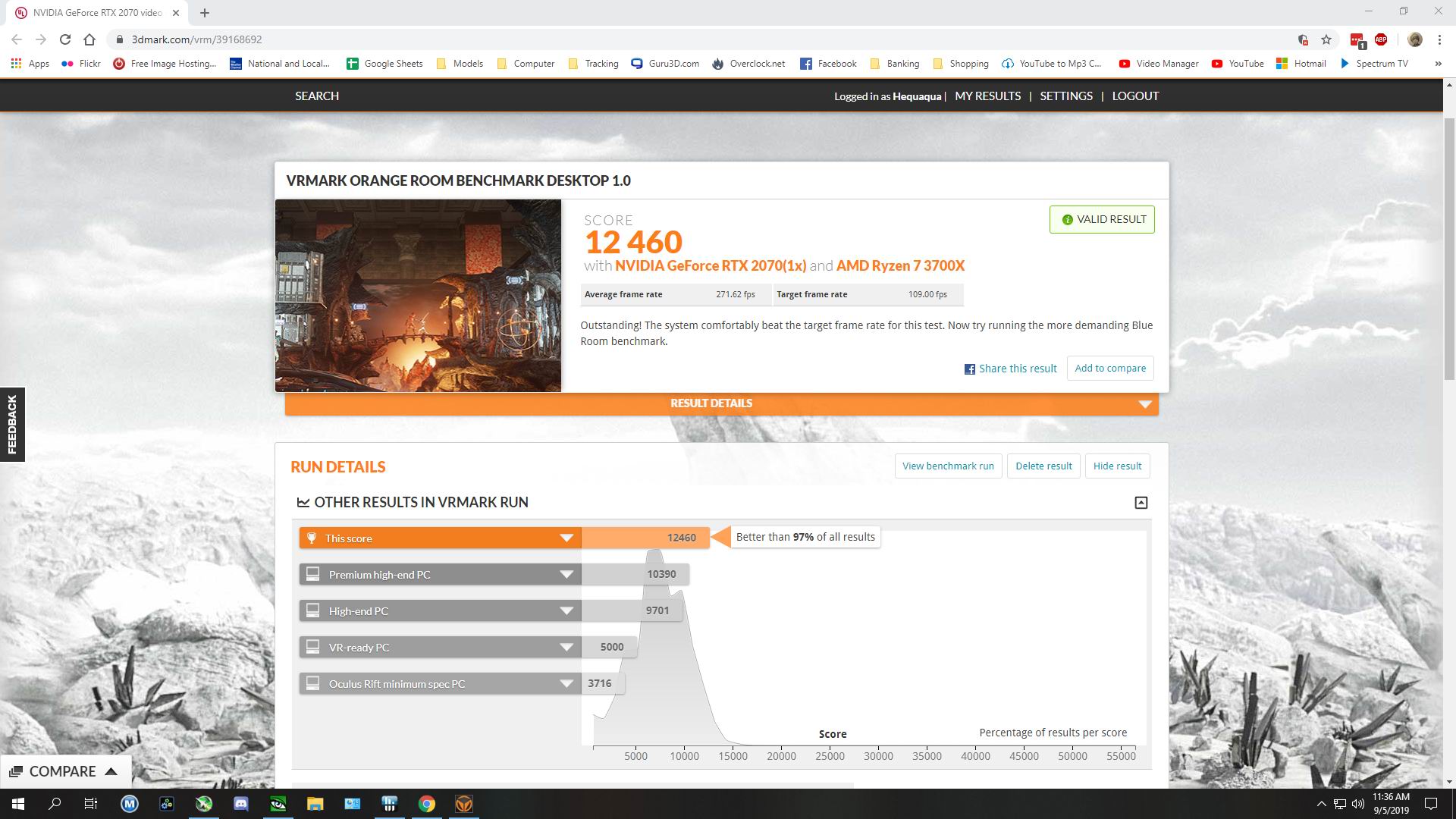Open the volume control in the system tray
The width and height of the screenshot is (1456, 819).
[x=1357, y=804]
